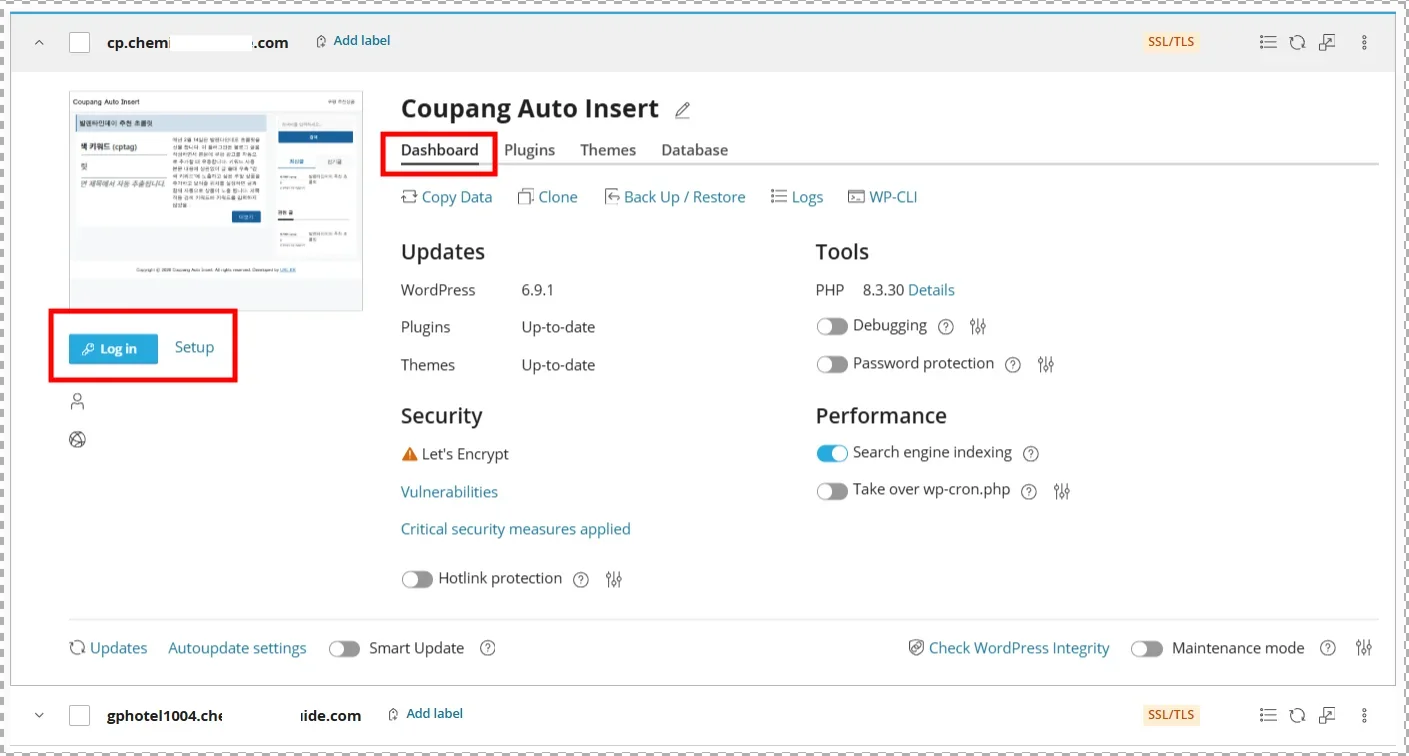Collapse the cp.chem site panel

pos(39,42)
